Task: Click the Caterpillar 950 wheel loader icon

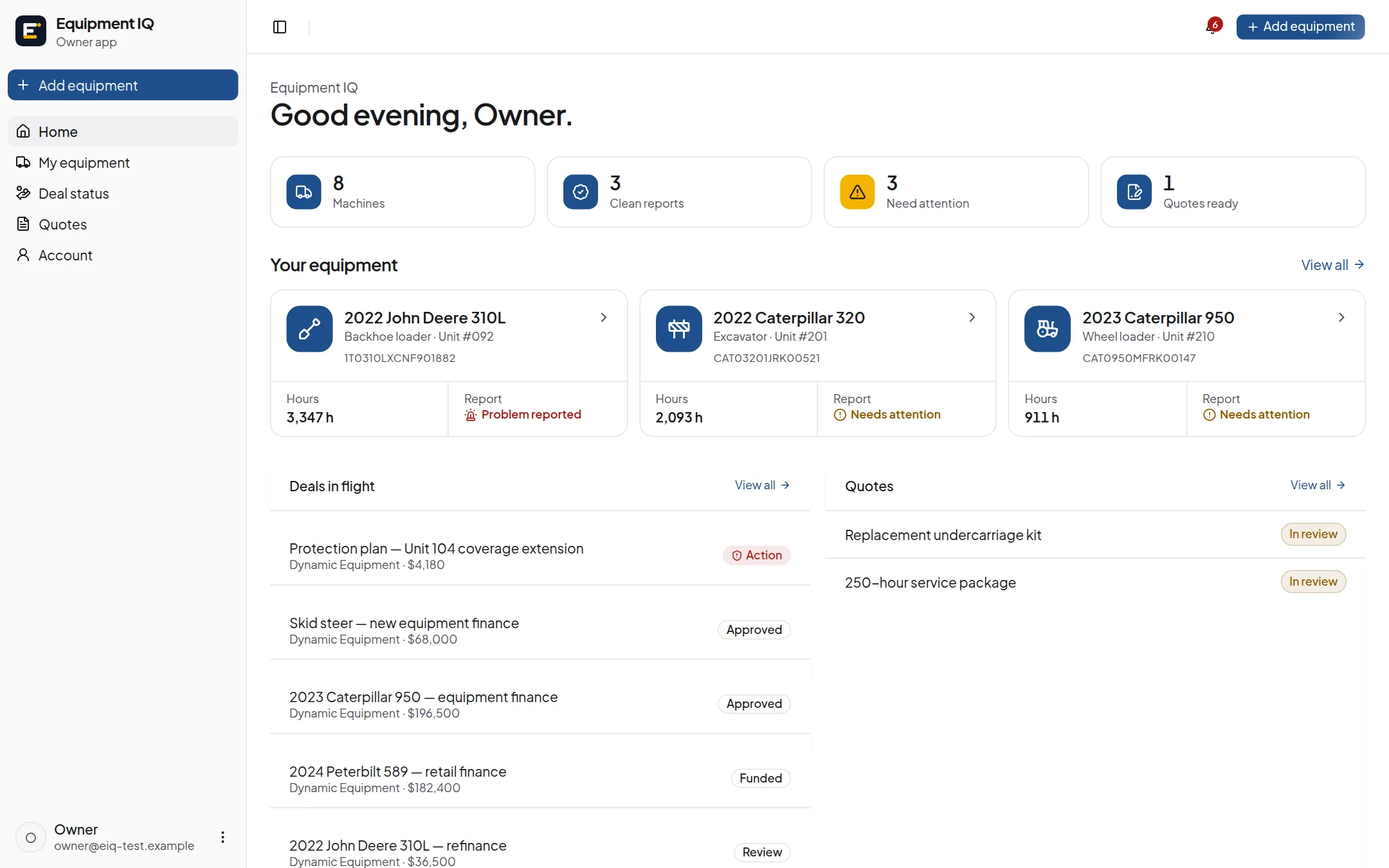Action: [x=1048, y=329]
